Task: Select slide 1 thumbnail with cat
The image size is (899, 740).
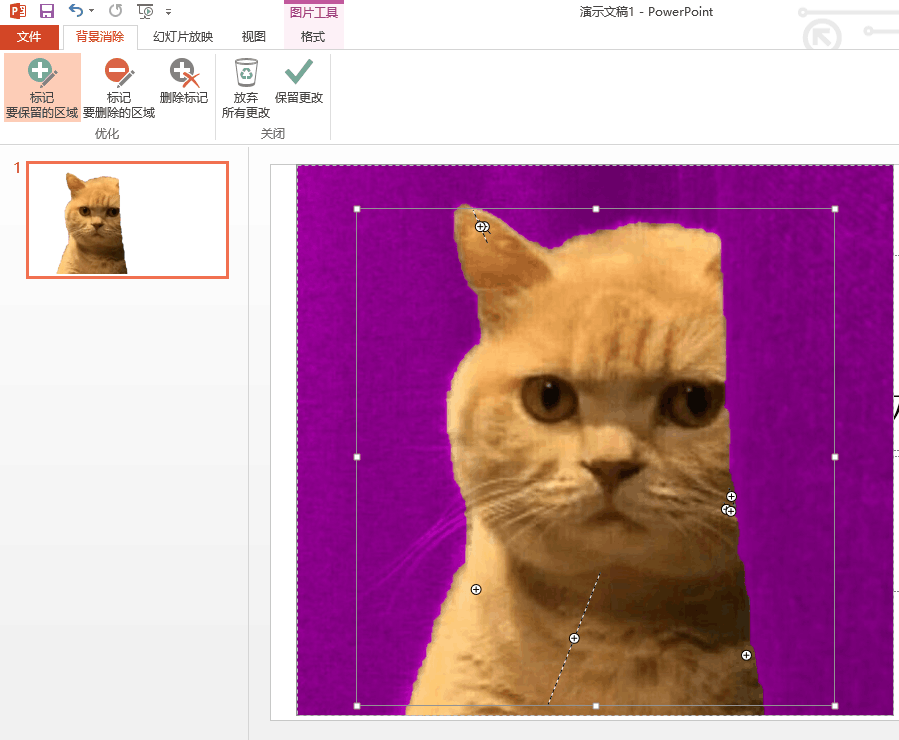Action: click(x=127, y=220)
